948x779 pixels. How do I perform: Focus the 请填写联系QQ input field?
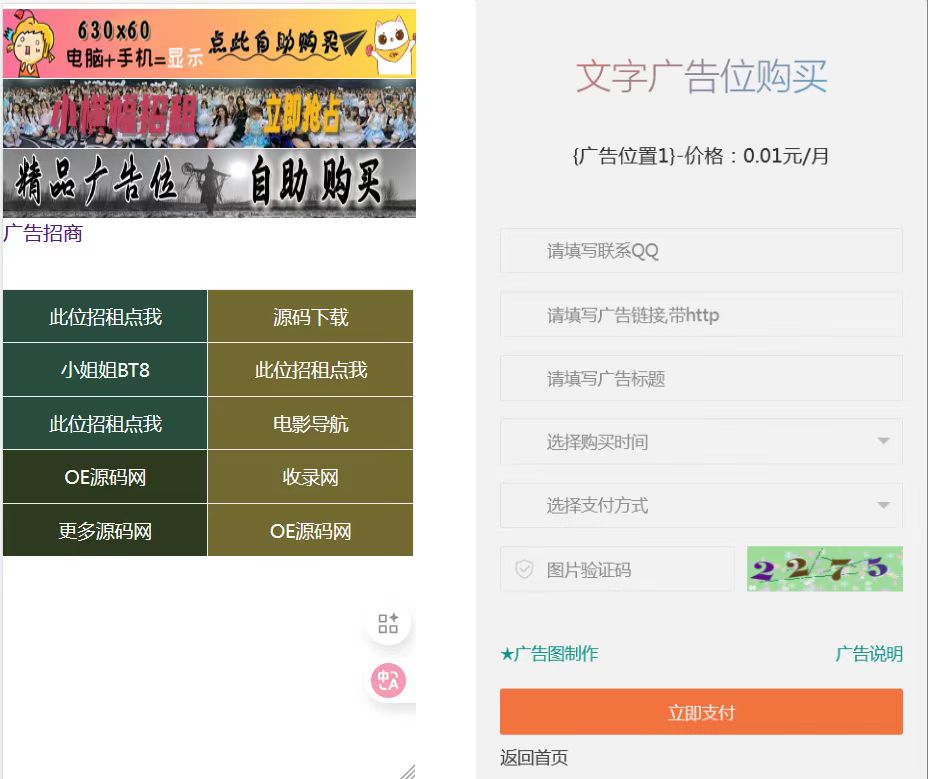coord(701,250)
